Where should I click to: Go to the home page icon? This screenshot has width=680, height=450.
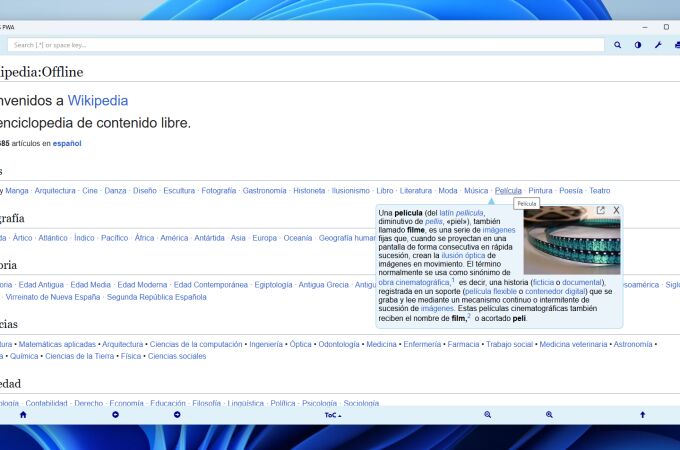(x=23, y=415)
